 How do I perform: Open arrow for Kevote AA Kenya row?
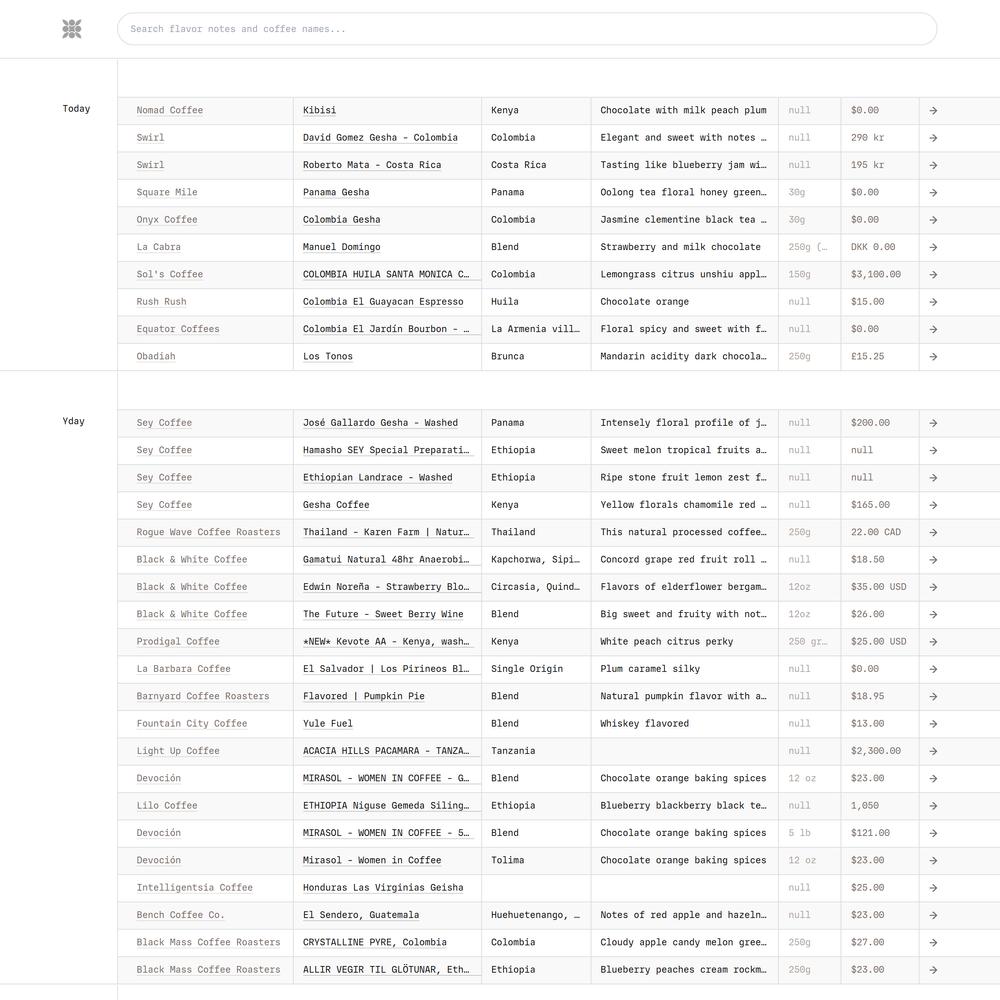tap(933, 642)
